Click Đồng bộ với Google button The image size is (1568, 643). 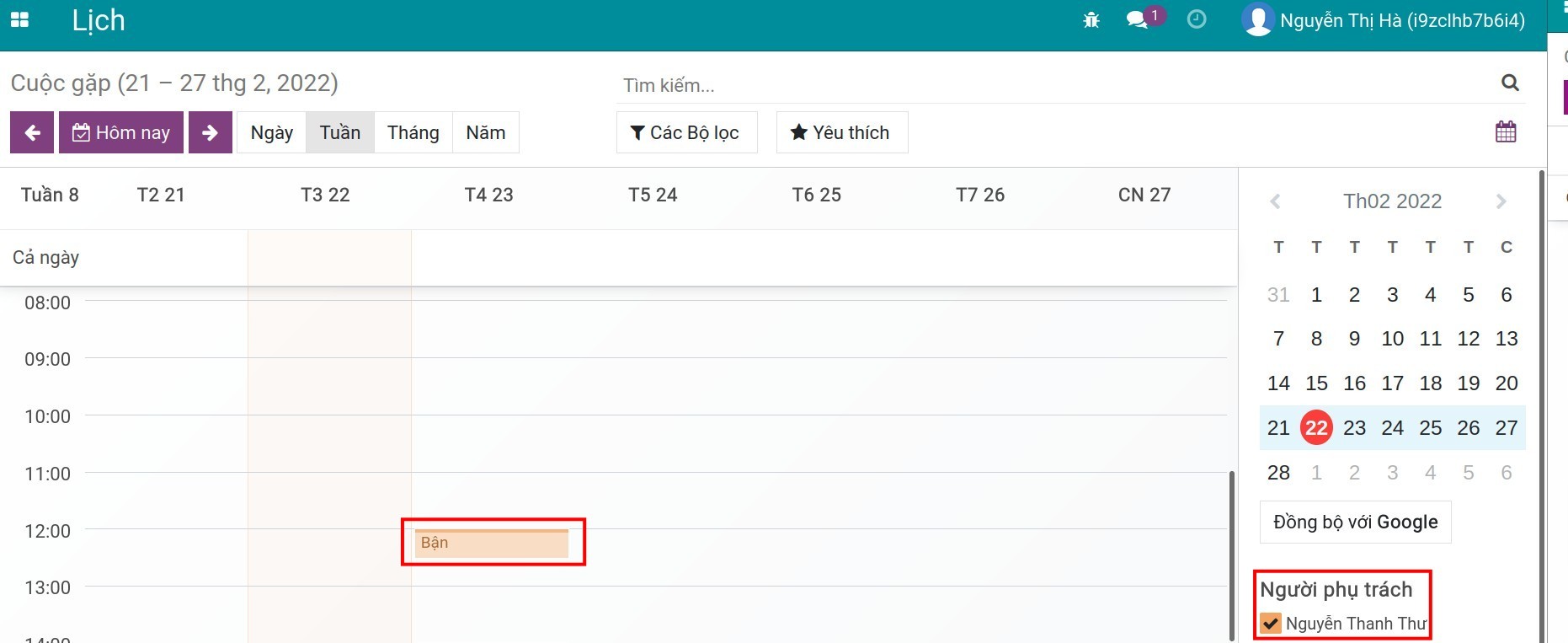pyautogui.click(x=1355, y=522)
